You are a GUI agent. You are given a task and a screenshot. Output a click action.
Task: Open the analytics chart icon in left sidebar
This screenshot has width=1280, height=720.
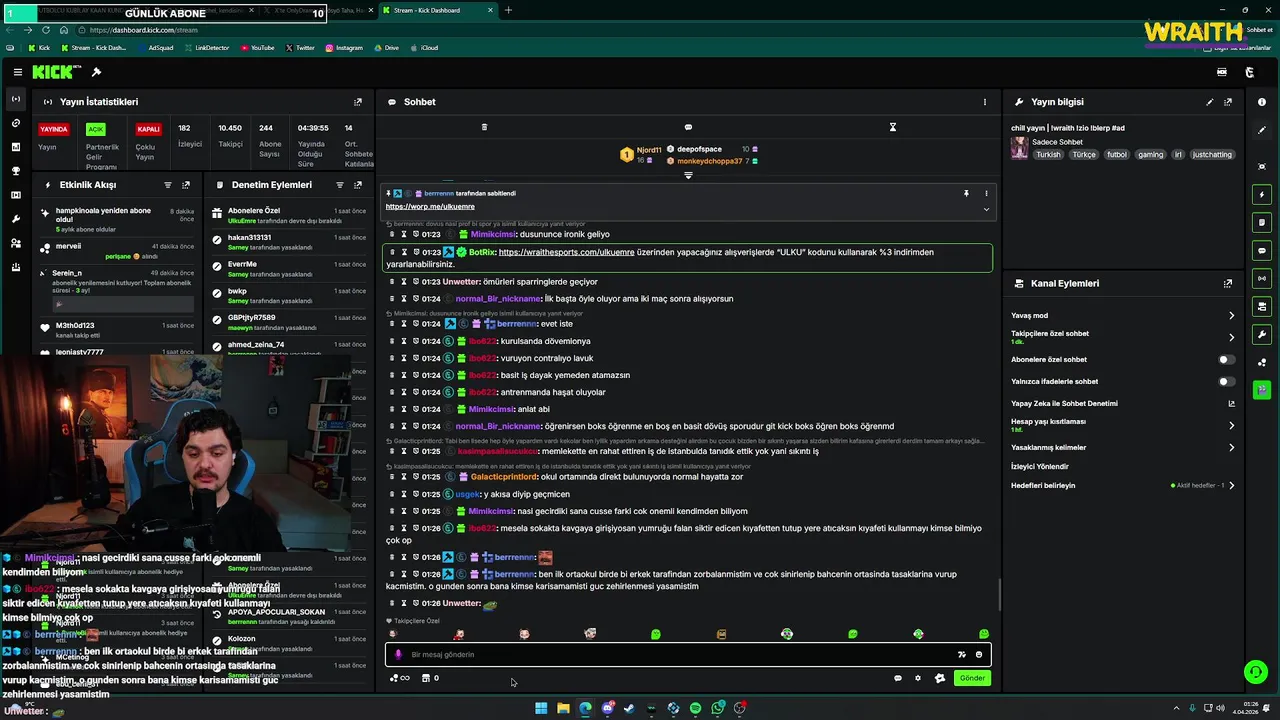point(15,147)
